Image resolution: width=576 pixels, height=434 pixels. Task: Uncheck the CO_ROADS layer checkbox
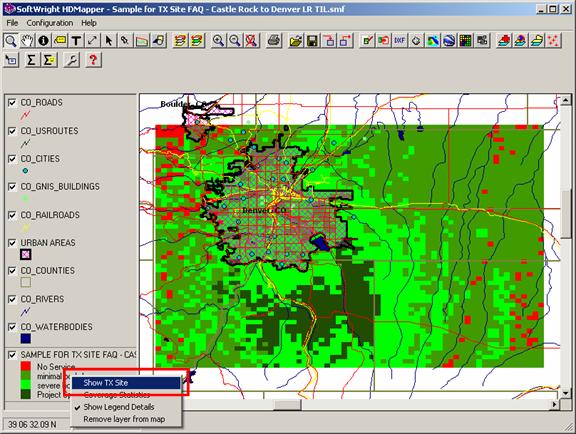coord(12,103)
